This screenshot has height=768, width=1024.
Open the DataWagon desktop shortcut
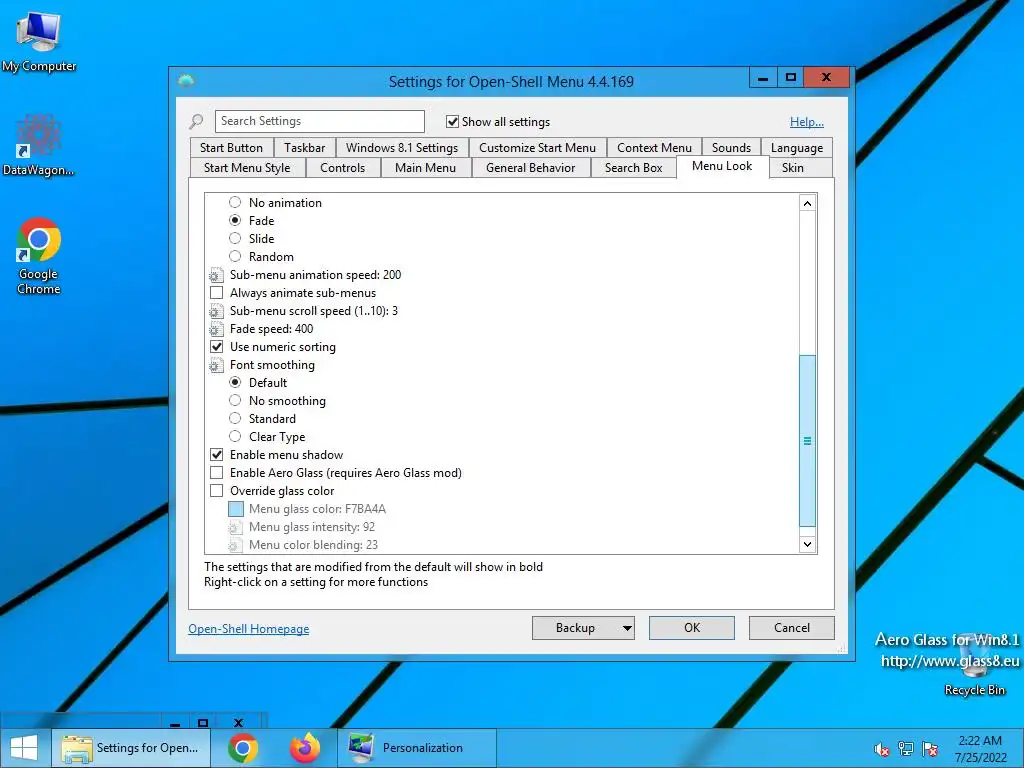pyautogui.click(x=38, y=145)
